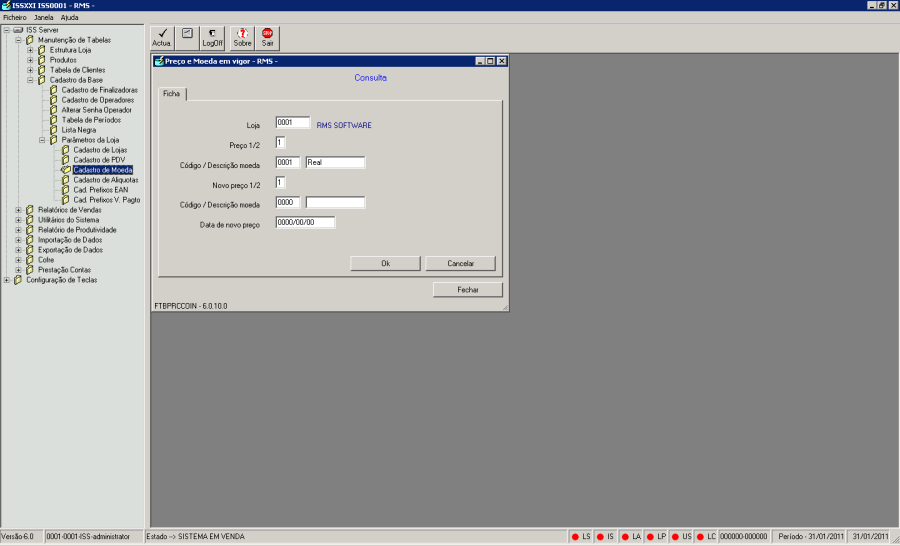The image size is (900, 546).
Task: Open the Ficheiro menu
Action: [15, 18]
